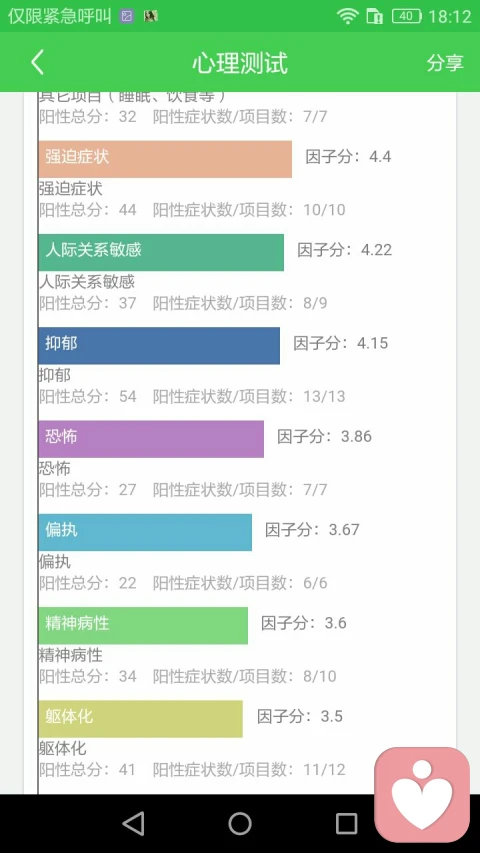Tap the Android home circle button
Screen dimensions: 480x853
(239, 824)
